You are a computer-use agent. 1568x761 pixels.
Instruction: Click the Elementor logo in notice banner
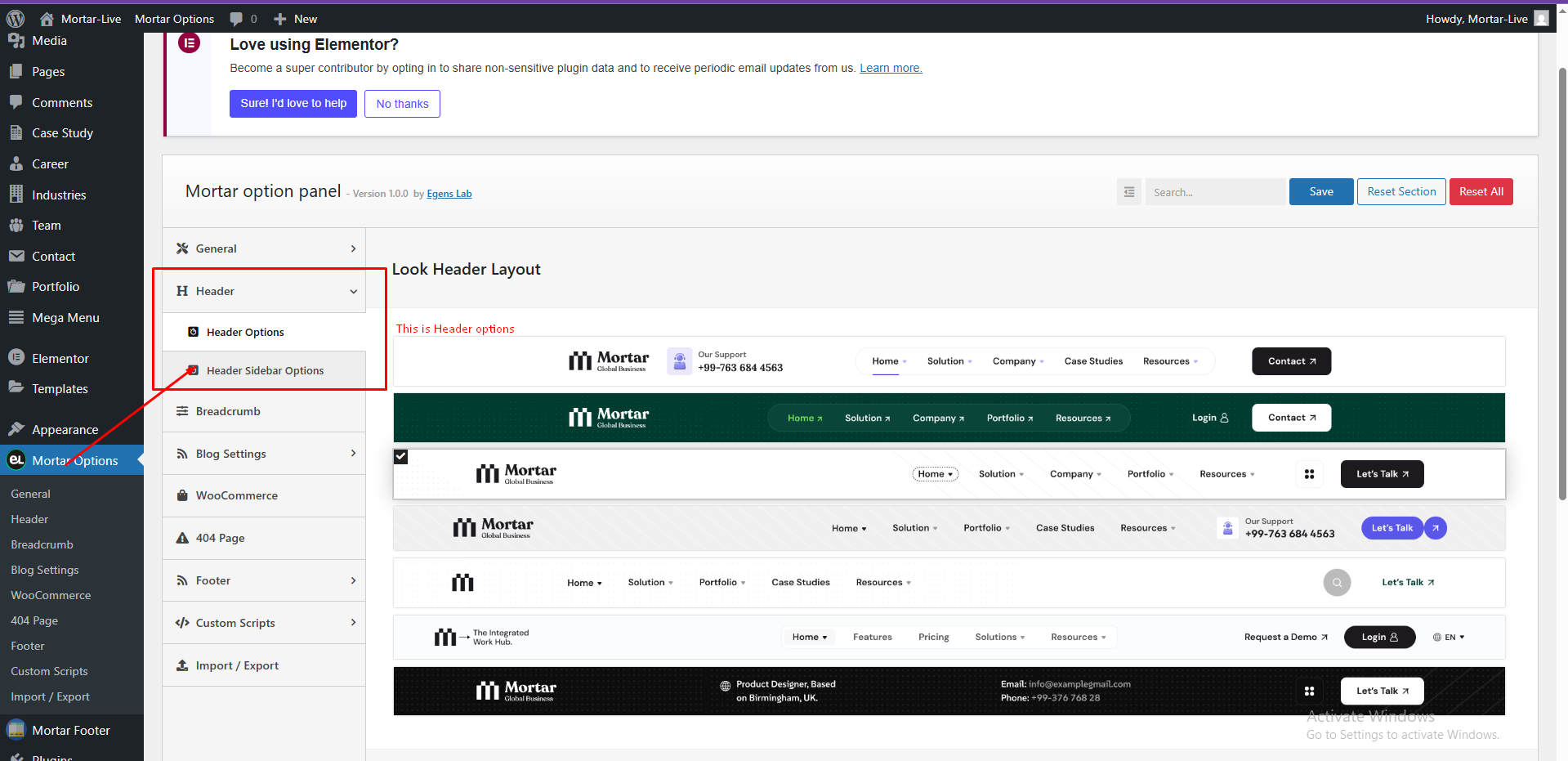[190, 43]
